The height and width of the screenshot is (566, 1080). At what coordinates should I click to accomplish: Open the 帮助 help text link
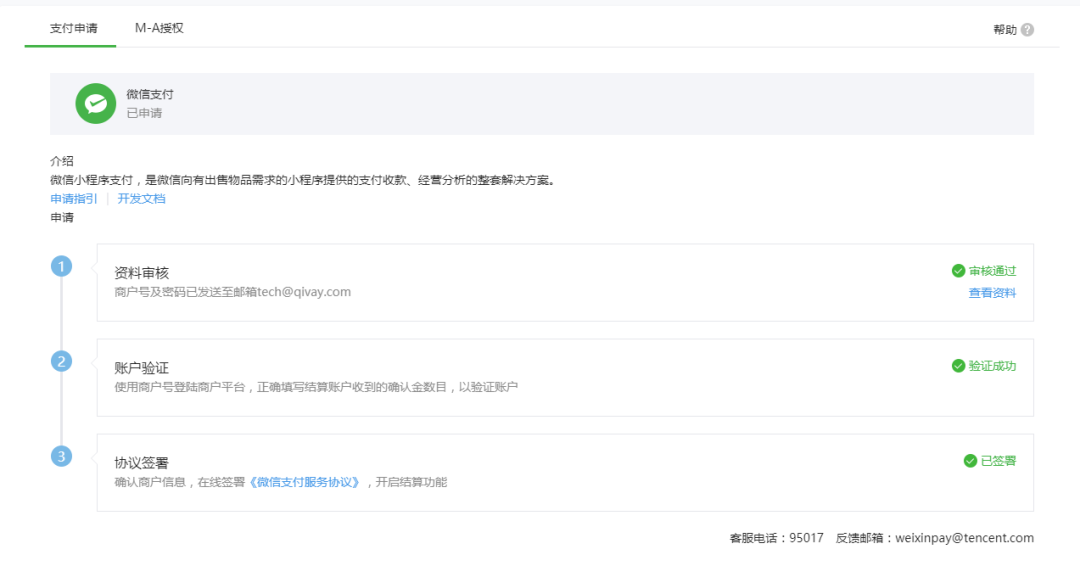pyautogui.click(x=1004, y=30)
